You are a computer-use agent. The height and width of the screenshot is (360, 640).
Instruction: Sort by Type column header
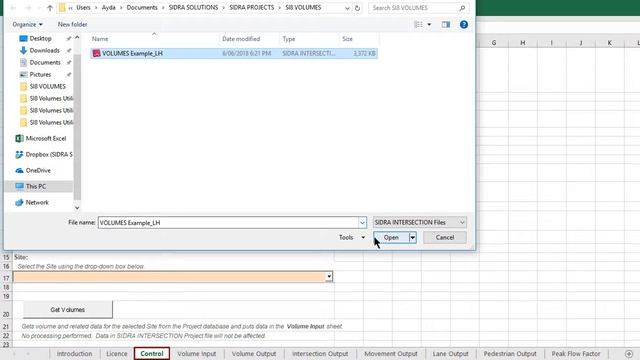pos(289,39)
